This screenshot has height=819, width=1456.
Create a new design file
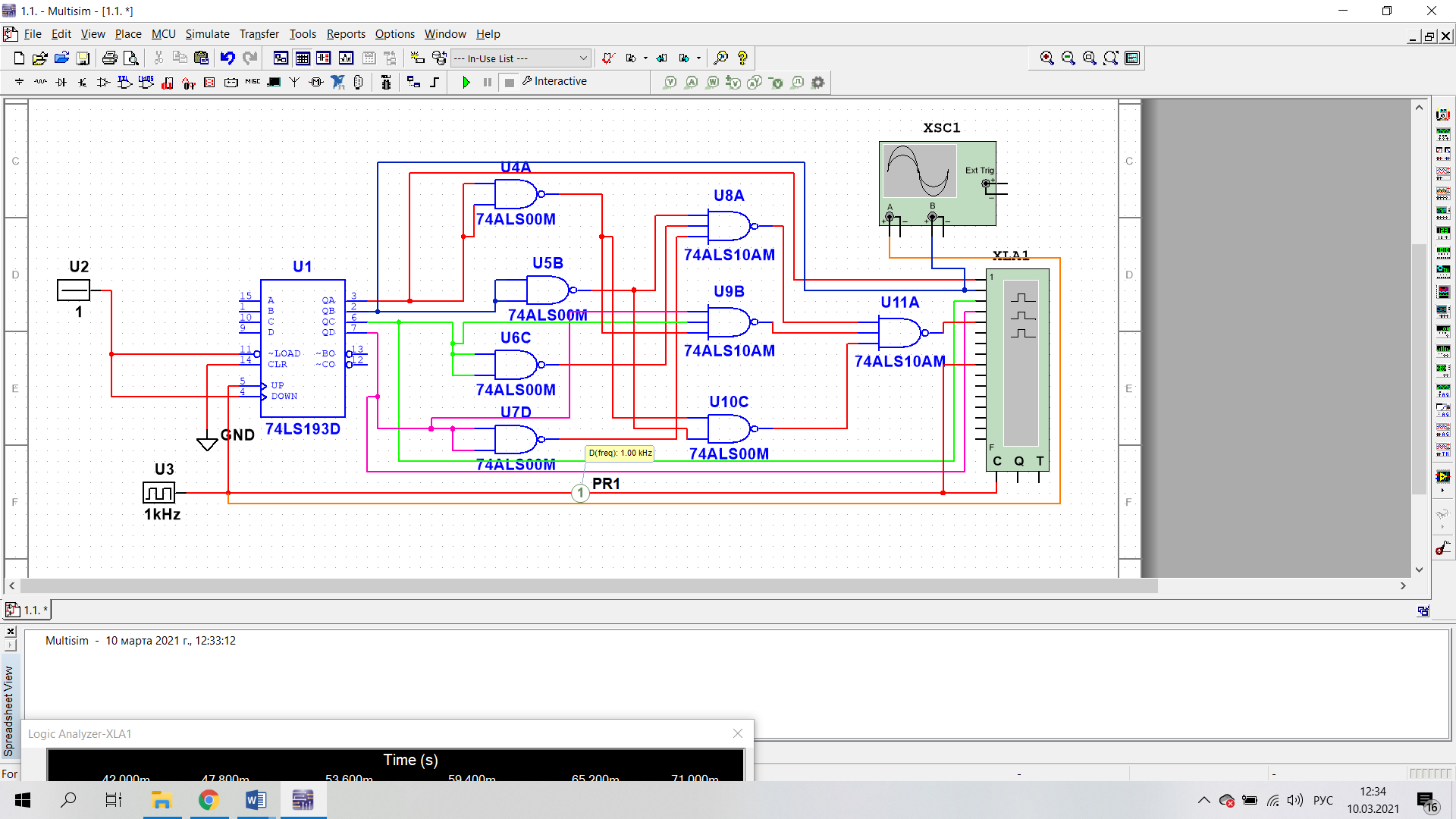coord(20,58)
